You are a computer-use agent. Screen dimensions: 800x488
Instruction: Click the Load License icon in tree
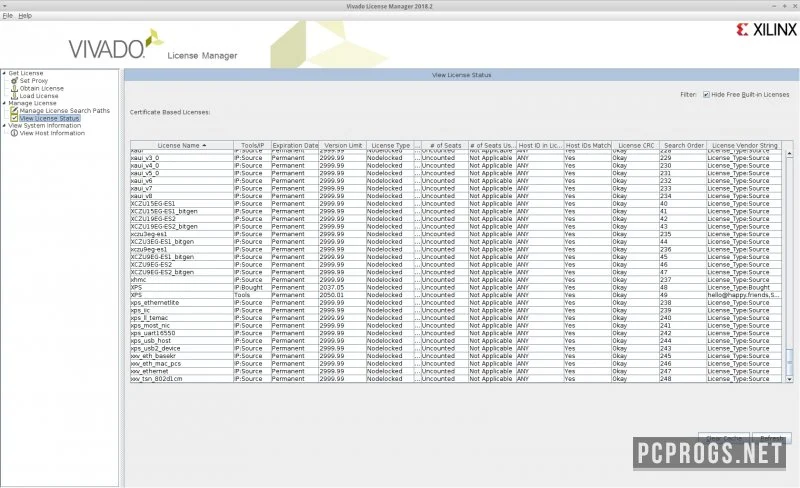14,96
